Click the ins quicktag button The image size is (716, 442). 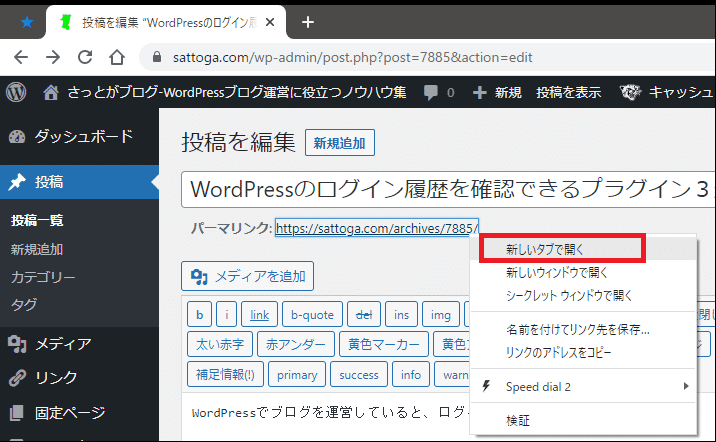point(401,315)
